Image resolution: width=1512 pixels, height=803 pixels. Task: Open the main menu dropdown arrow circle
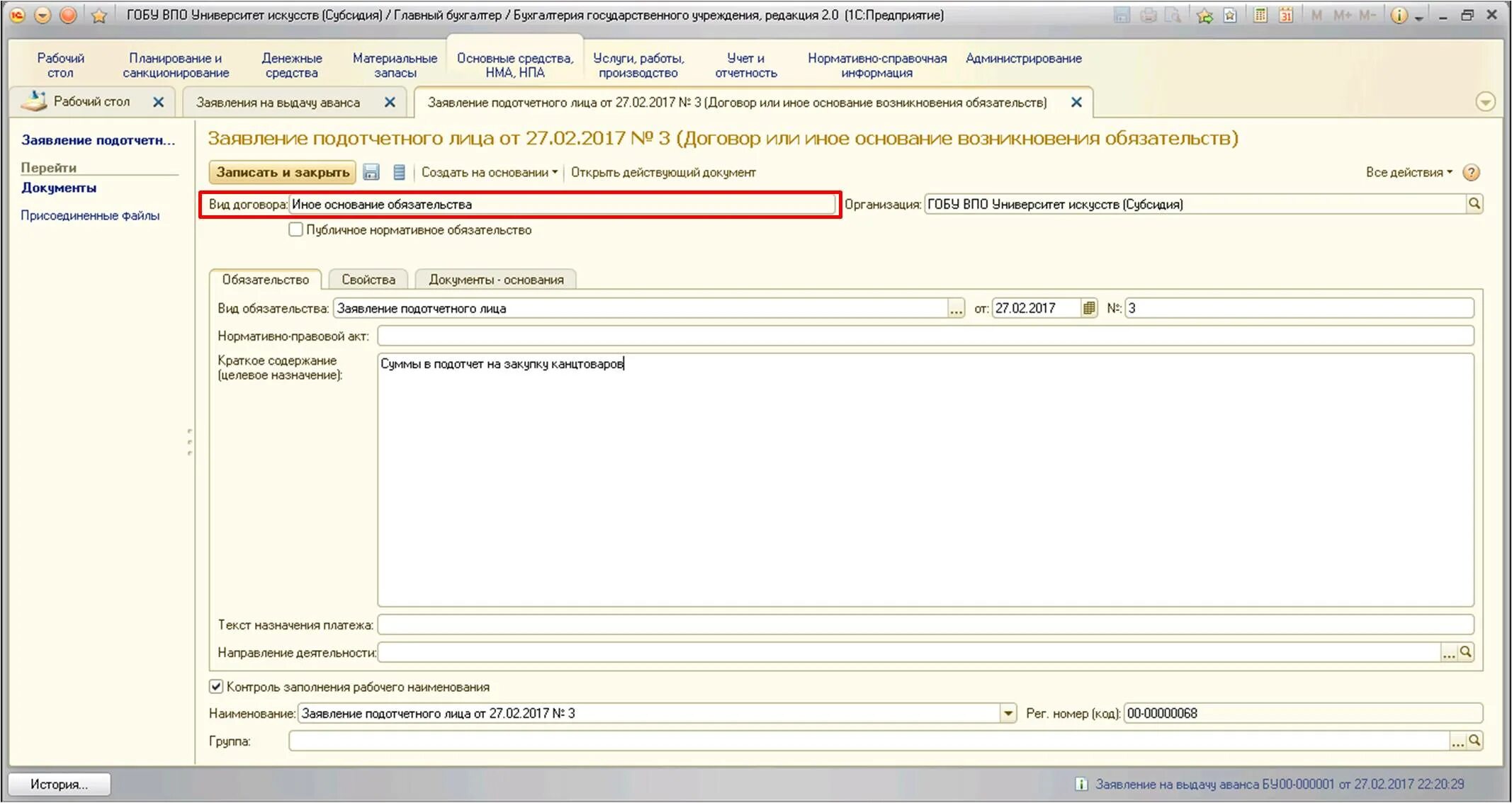43,15
